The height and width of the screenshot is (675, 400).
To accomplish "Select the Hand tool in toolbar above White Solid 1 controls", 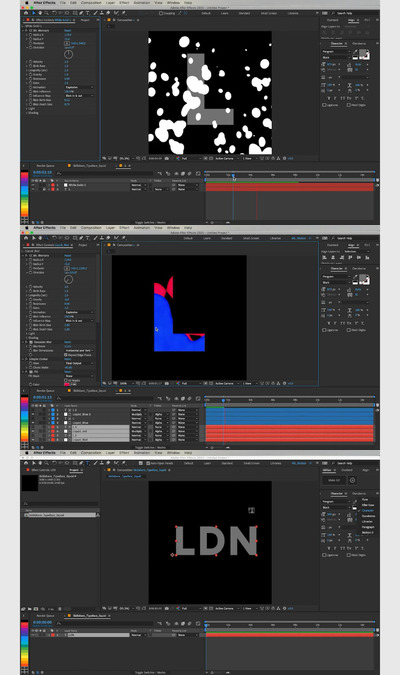I will [40, 13].
